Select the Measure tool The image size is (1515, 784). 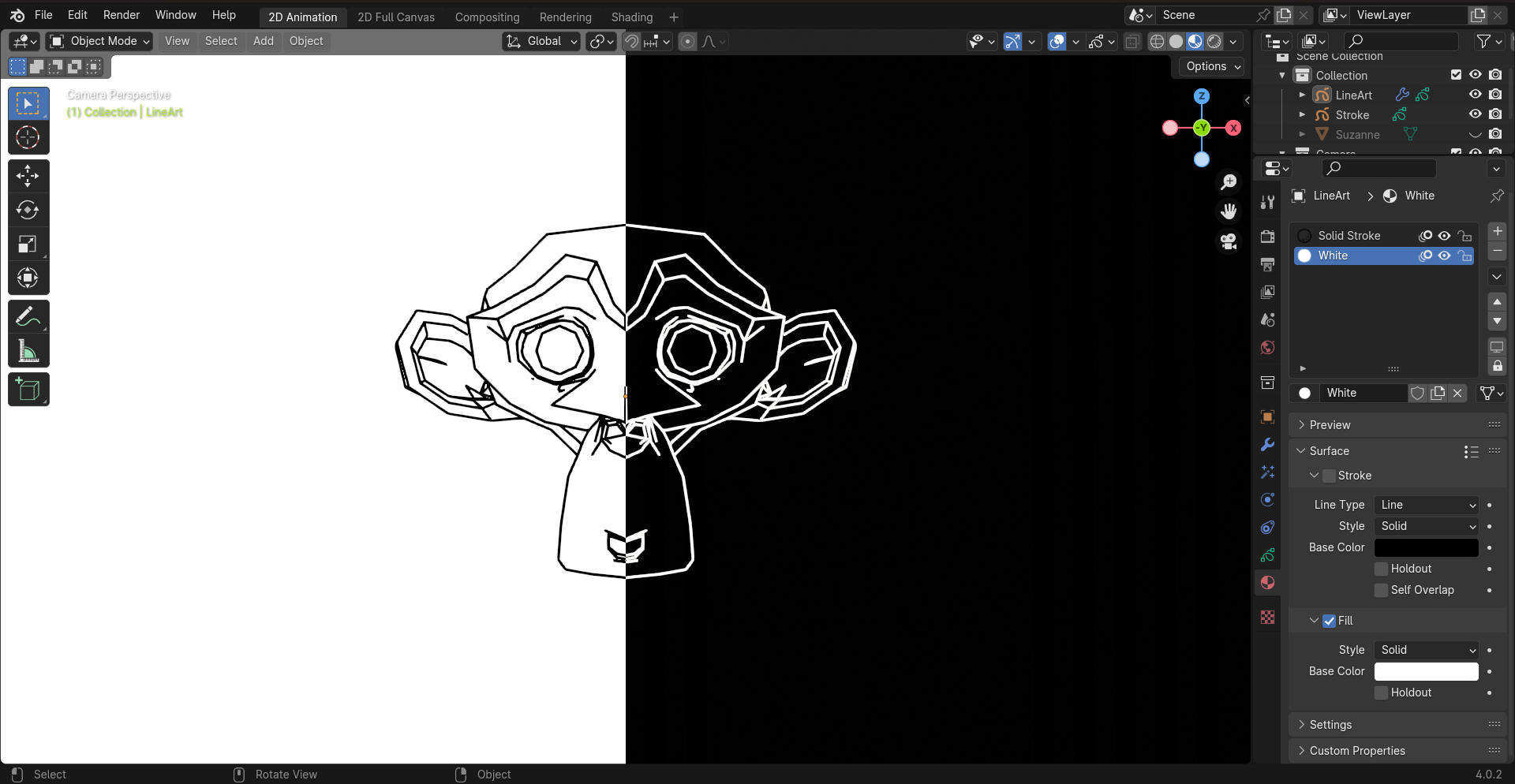point(28,350)
